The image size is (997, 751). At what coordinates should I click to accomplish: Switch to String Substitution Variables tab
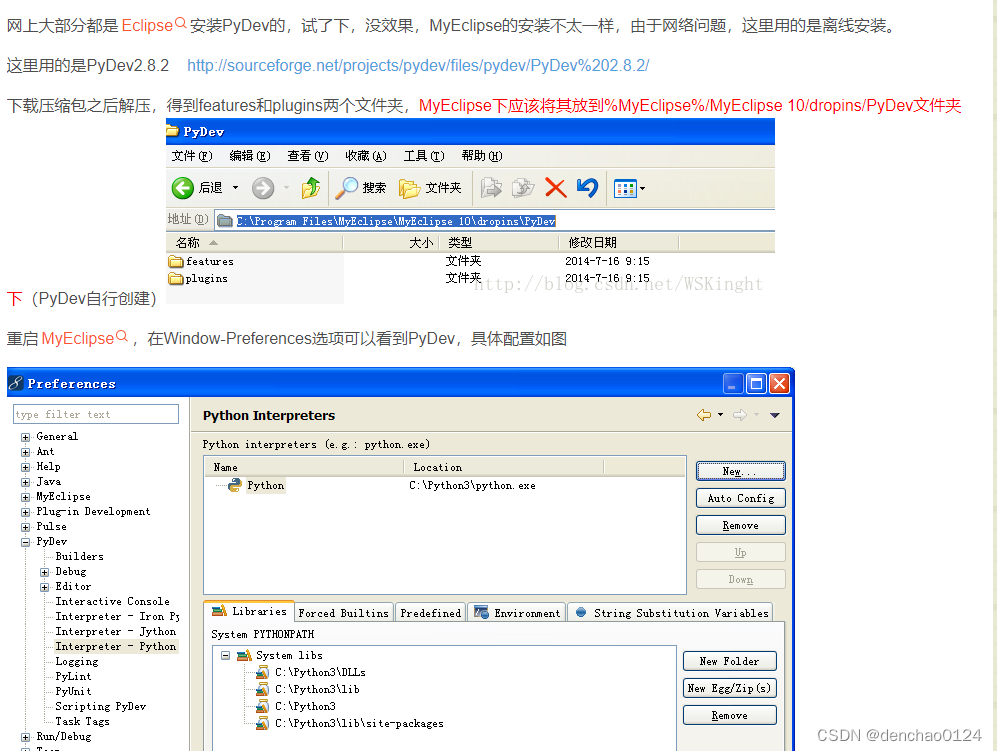tap(671, 613)
